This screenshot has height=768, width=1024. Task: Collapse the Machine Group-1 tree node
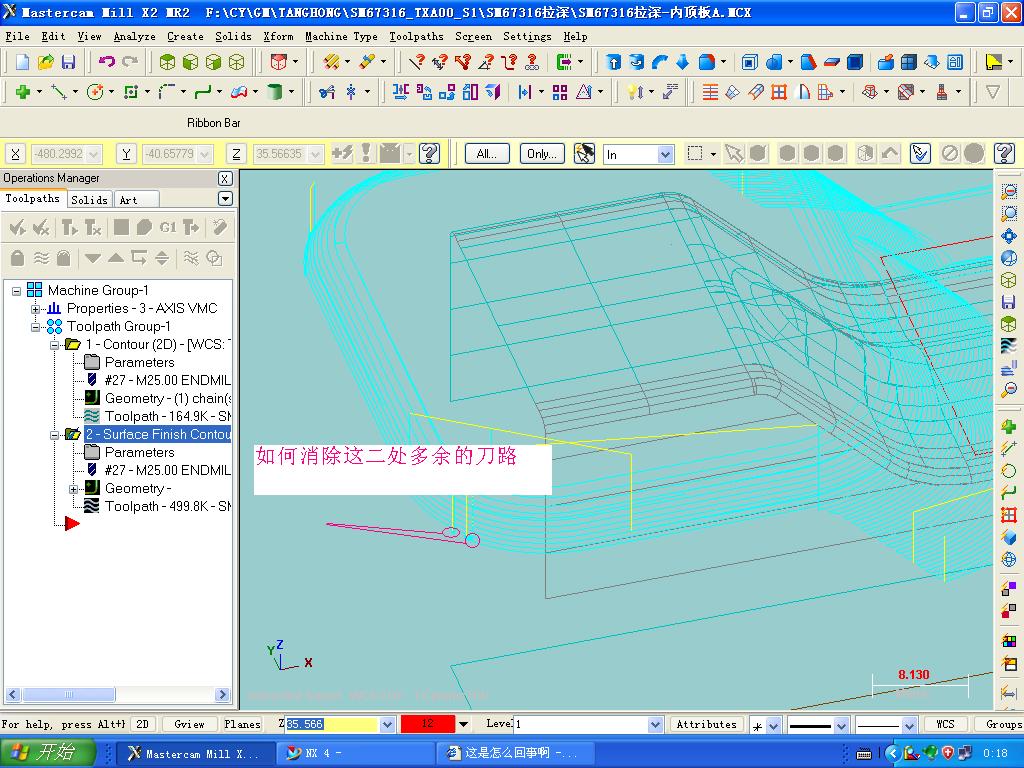[x=17, y=291]
